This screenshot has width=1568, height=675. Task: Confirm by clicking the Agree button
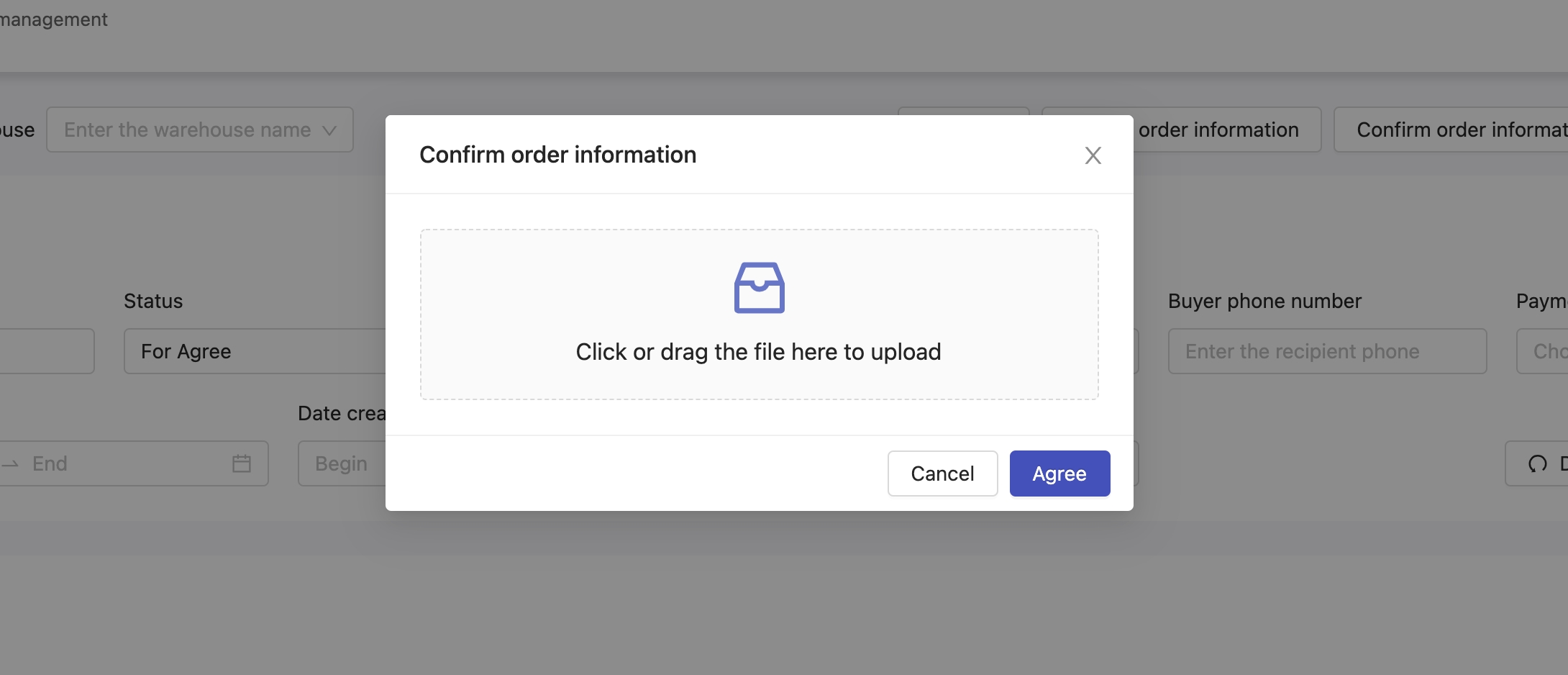1059,474
